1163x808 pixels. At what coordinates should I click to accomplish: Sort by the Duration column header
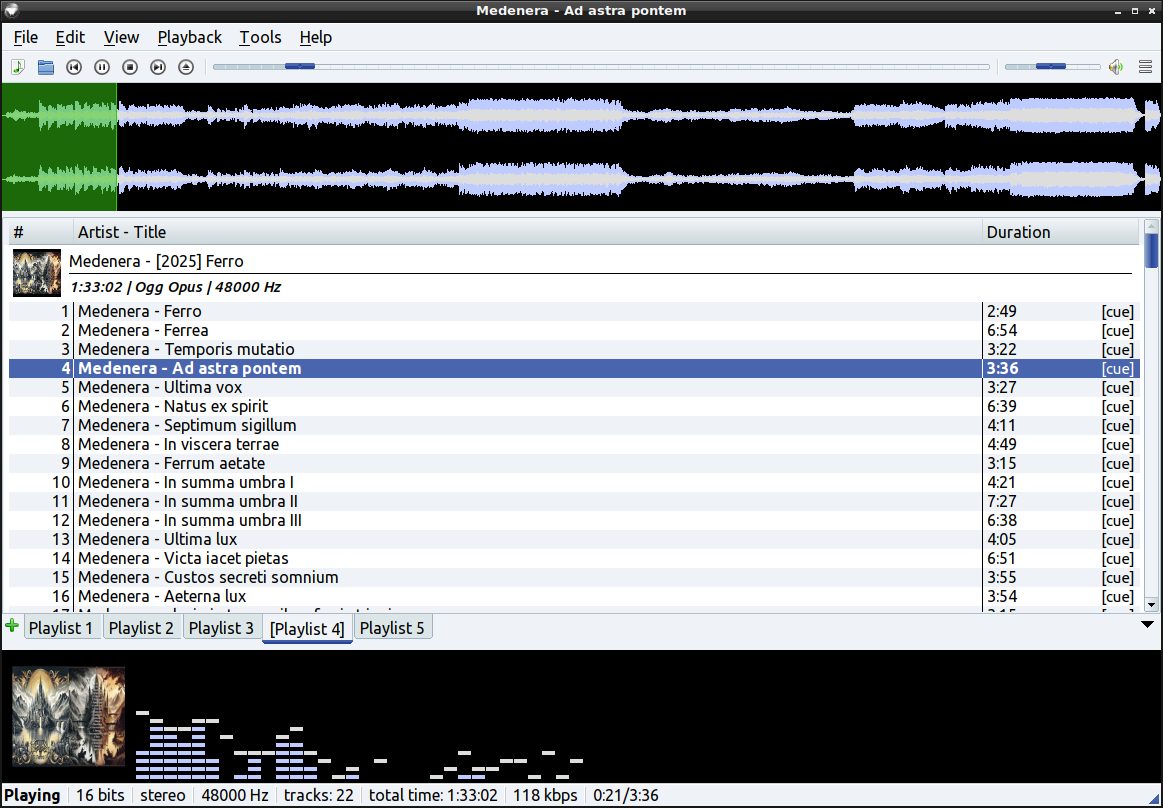[x=1018, y=232]
